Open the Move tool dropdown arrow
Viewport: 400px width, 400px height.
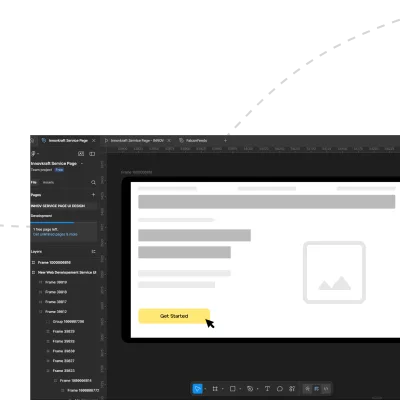(x=205, y=389)
